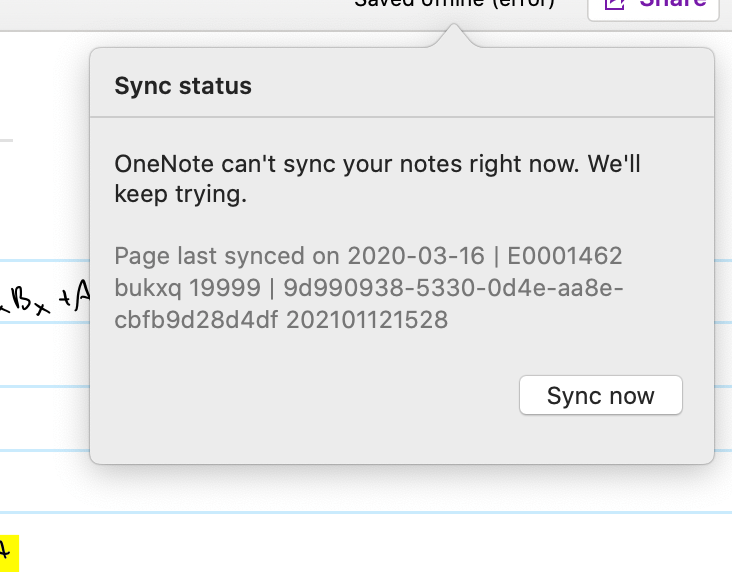Click empty popover area beside Sync now
Image resolution: width=732 pixels, height=572 pixels.
300,395
